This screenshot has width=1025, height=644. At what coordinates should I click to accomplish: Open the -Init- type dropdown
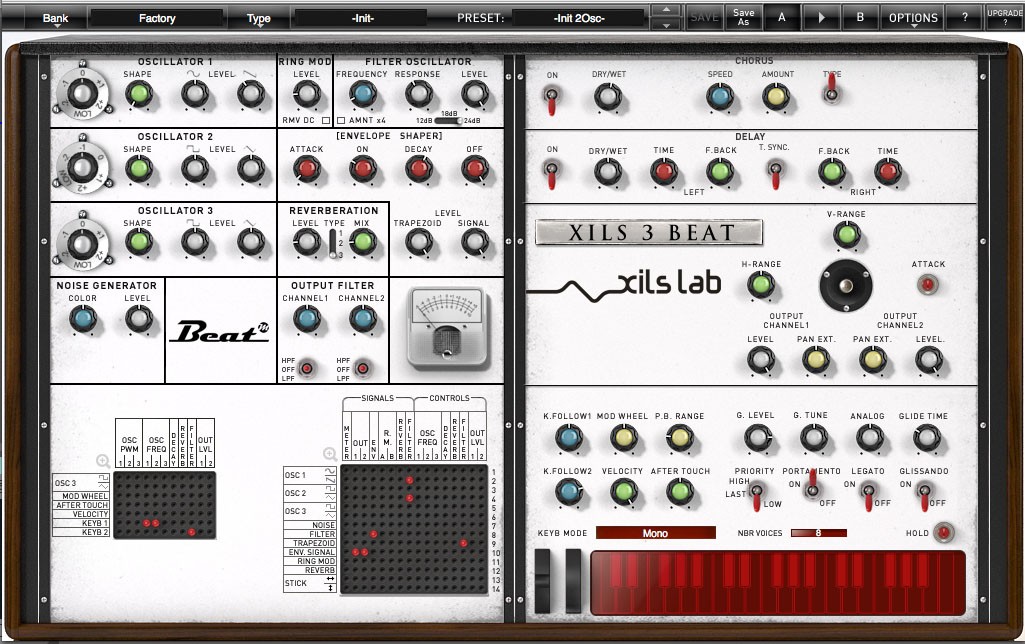(362, 18)
